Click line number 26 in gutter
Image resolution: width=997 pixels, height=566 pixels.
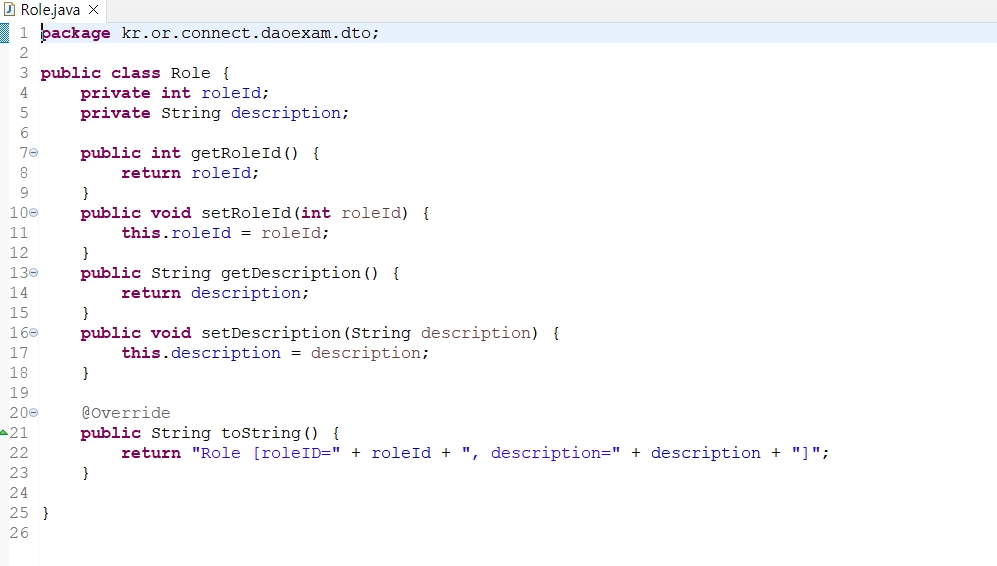click(19, 532)
